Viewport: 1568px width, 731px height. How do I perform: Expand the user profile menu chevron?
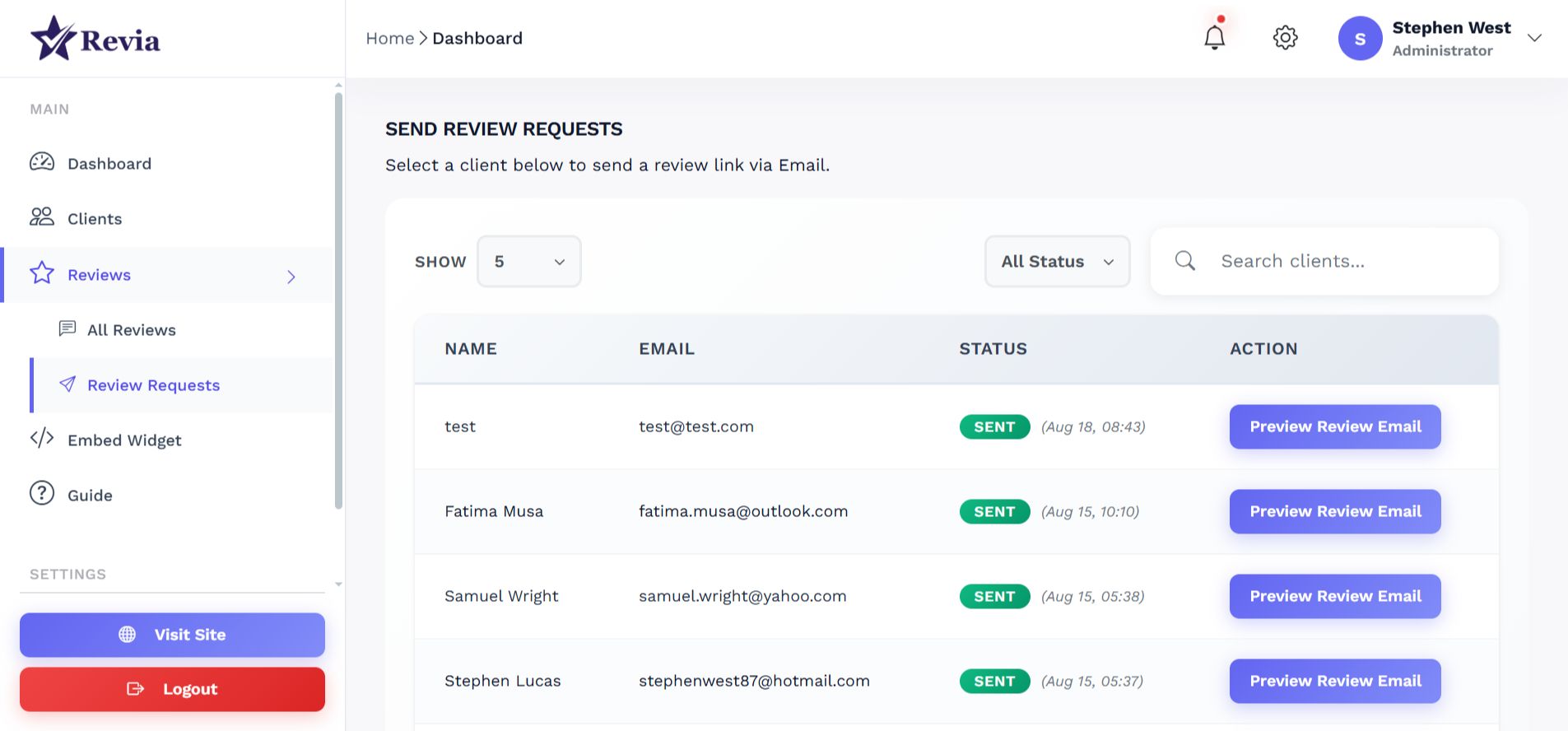pos(1534,38)
